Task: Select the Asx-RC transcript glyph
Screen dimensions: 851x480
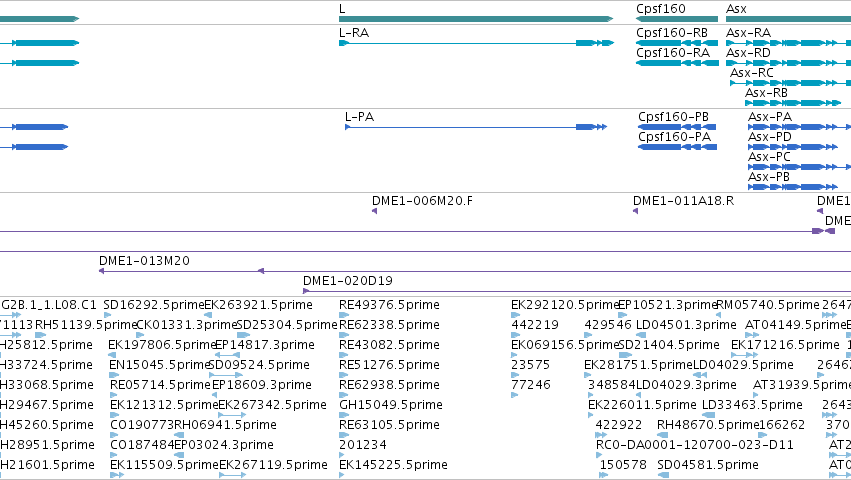Action: click(x=790, y=83)
